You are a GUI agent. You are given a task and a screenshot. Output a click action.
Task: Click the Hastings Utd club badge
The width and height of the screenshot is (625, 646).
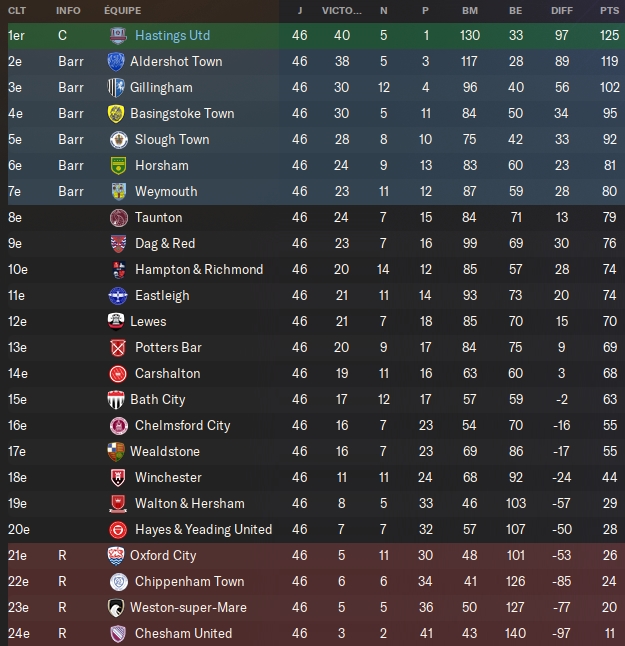(118, 35)
